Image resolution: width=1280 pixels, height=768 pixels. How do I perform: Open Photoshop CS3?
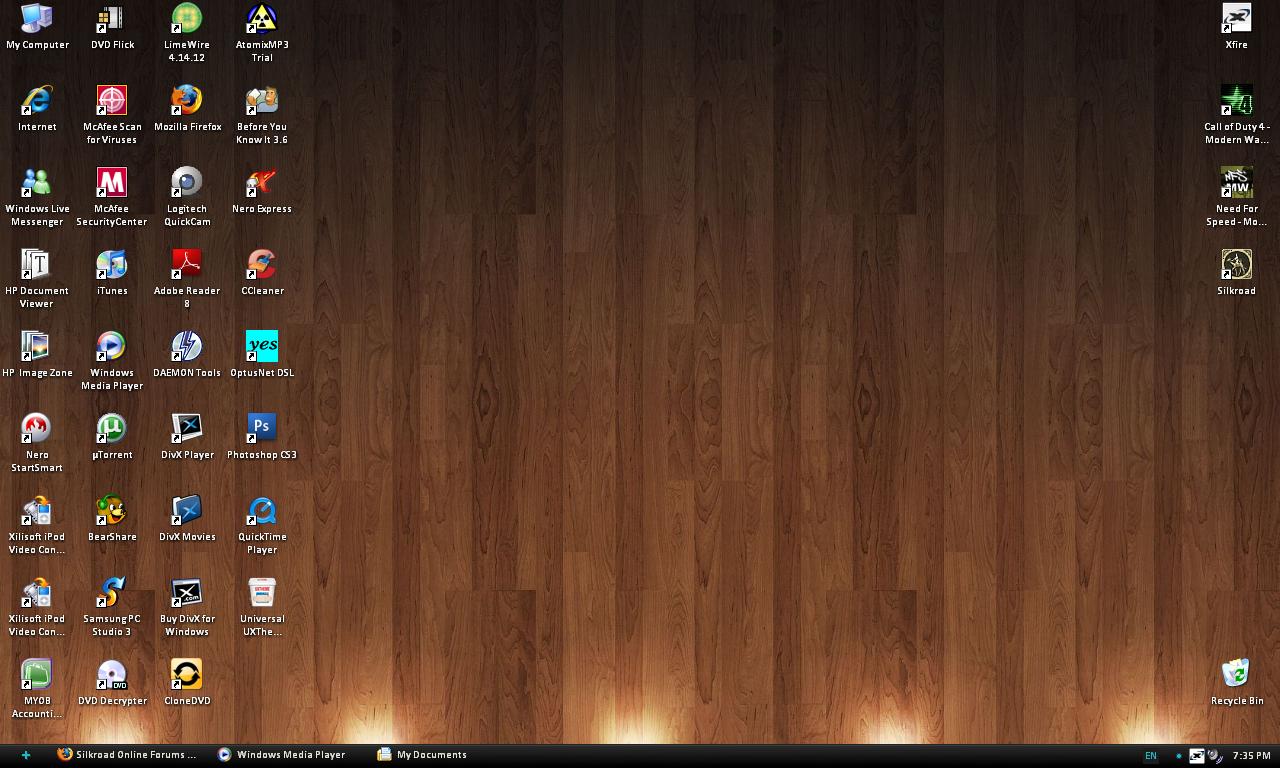pyautogui.click(x=261, y=427)
